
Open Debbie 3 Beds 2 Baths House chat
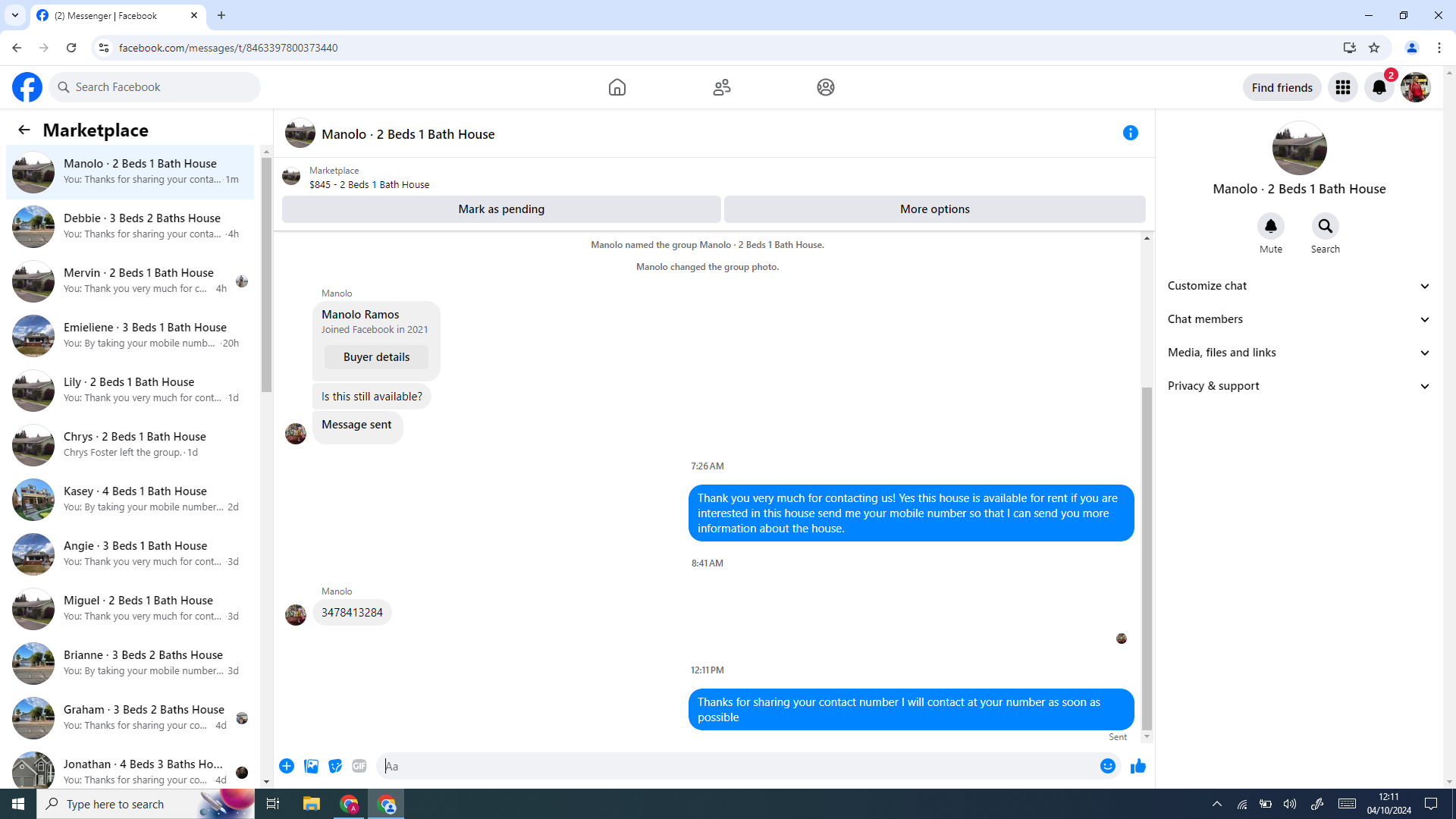pyautogui.click(x=130, y=226)
